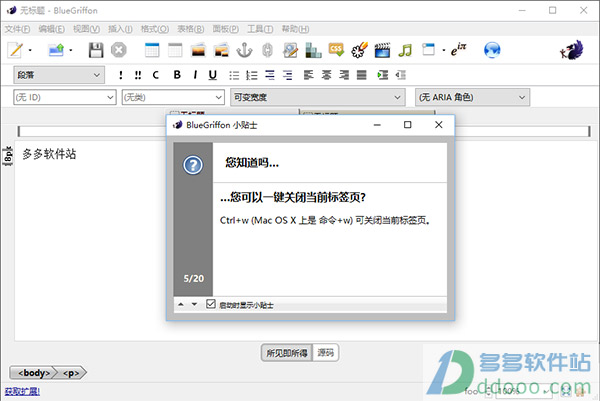Screen dimensions: 600x401
Task: Apply emphasis with single exclamation icon
Action: point(121,75)
